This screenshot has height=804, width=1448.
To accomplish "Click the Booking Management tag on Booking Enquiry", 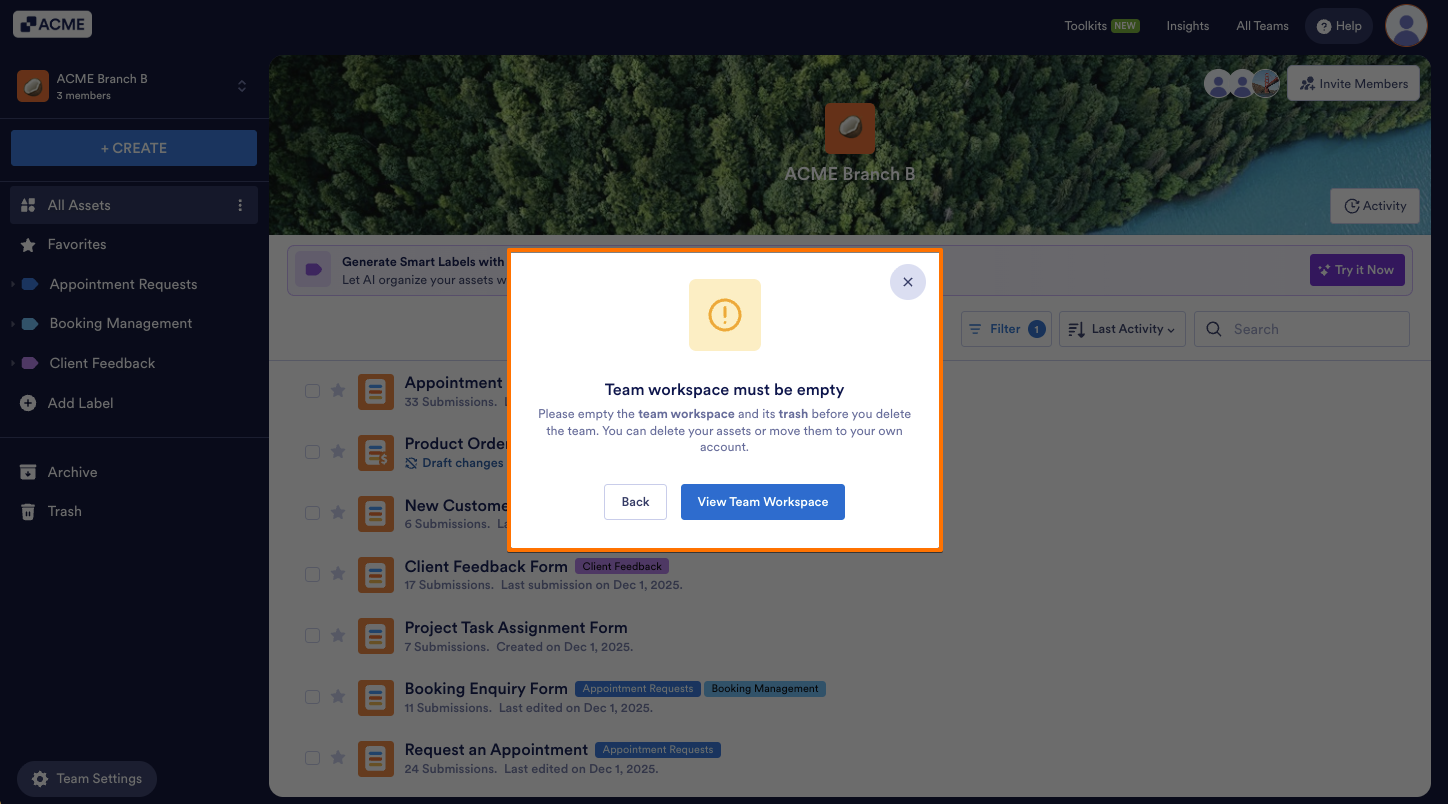I will 765,688.
